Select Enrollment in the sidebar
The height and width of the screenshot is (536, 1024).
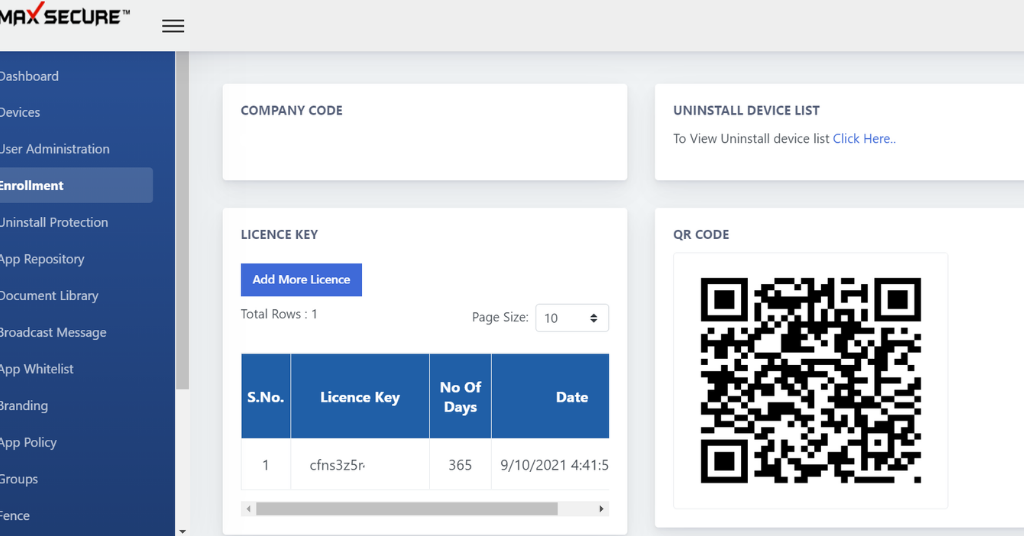coord(33,185)
